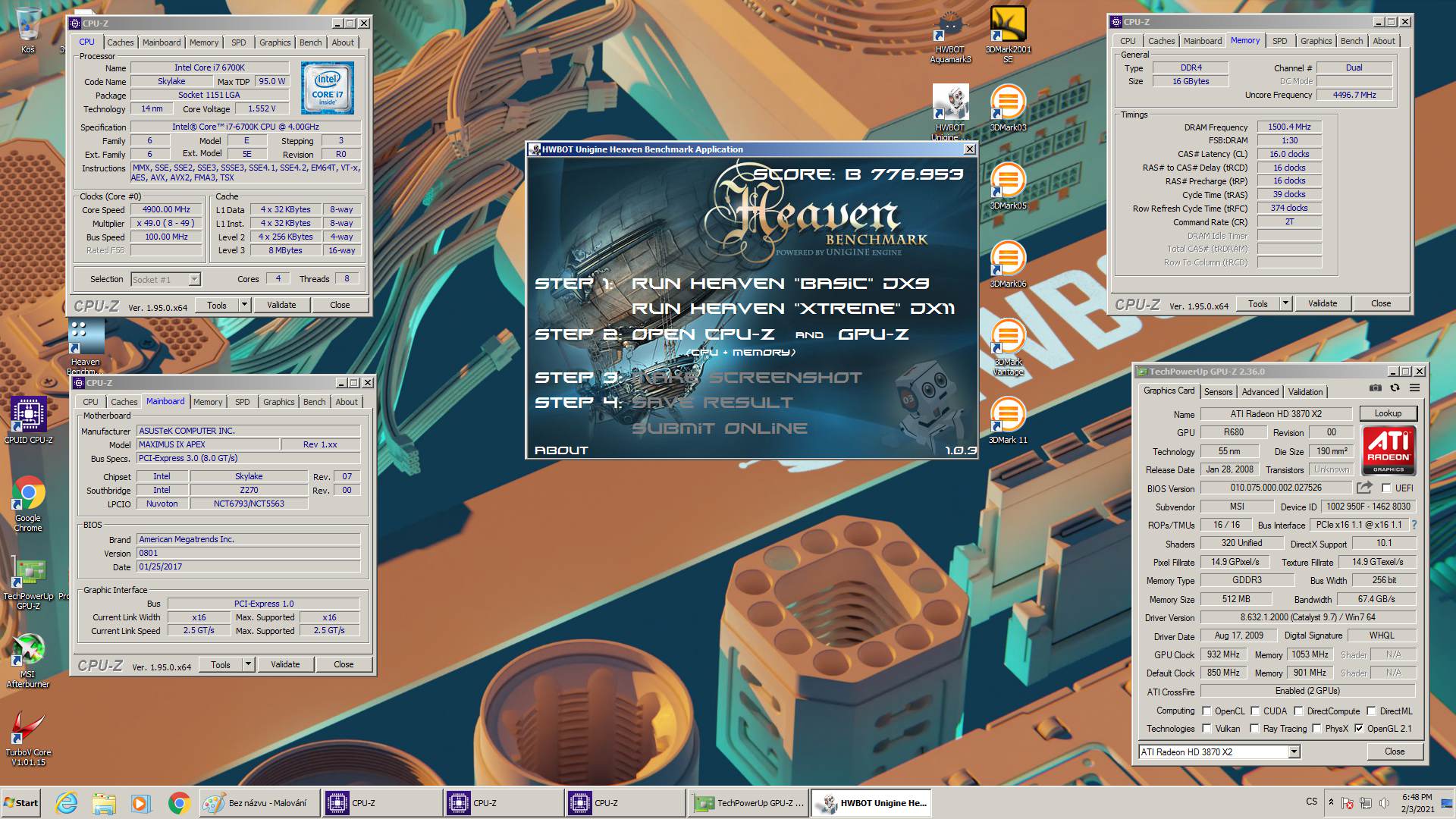Launch 3DMark03 desktop shortcut
1456x819 pixels.
1008,108
